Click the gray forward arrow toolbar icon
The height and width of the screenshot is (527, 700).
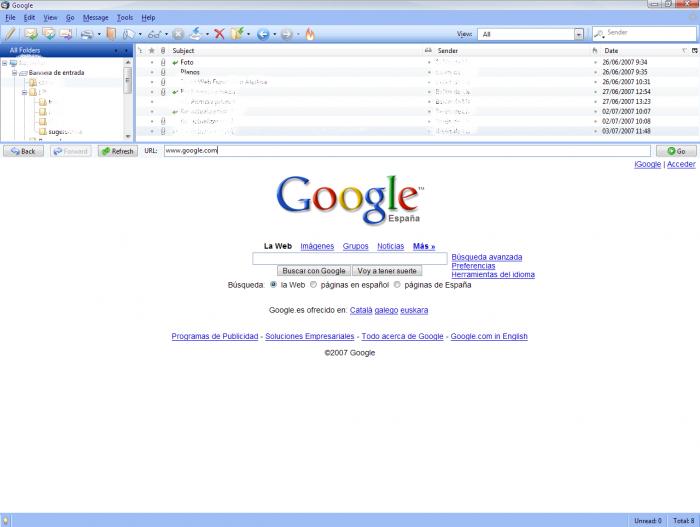pyautogui.click(x=287, y=34)
